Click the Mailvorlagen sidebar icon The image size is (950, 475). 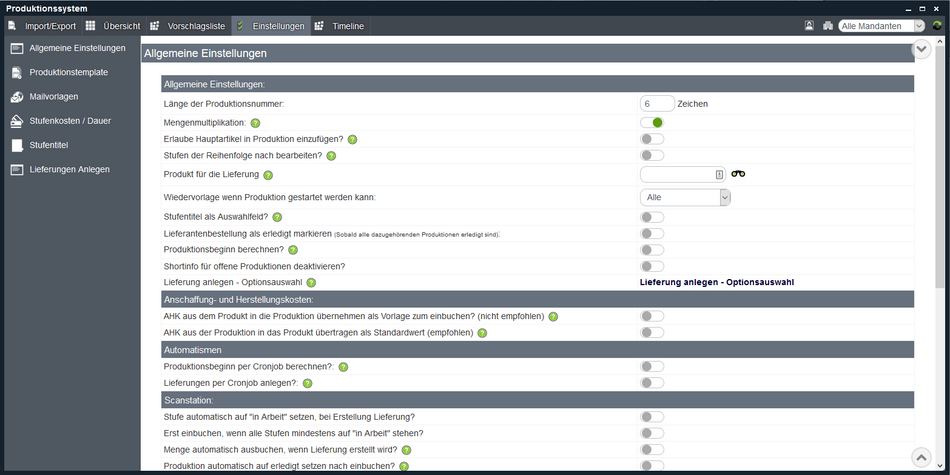click(17, 97)
